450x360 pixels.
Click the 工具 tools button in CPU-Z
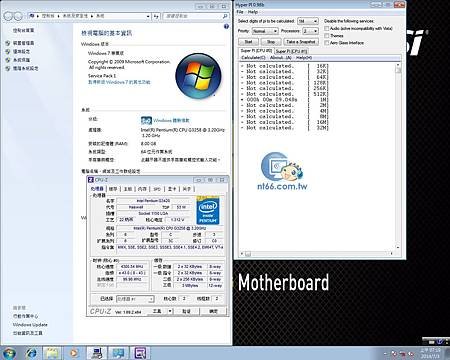(x=157, y=311)
